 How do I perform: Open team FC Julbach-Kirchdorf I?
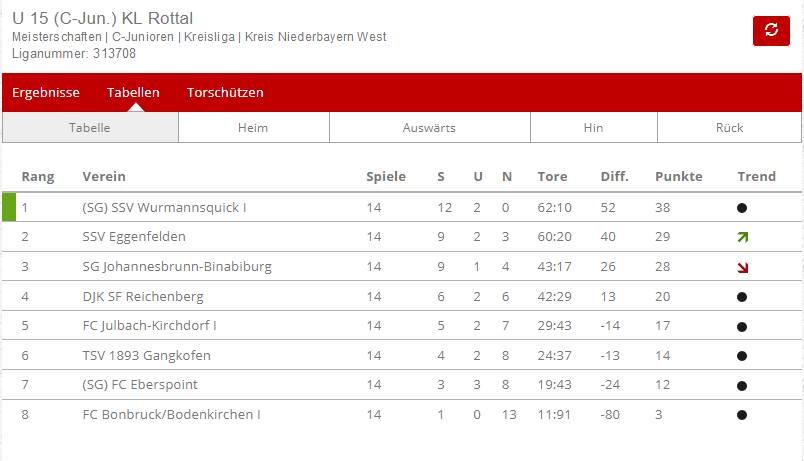coord(149,326)
